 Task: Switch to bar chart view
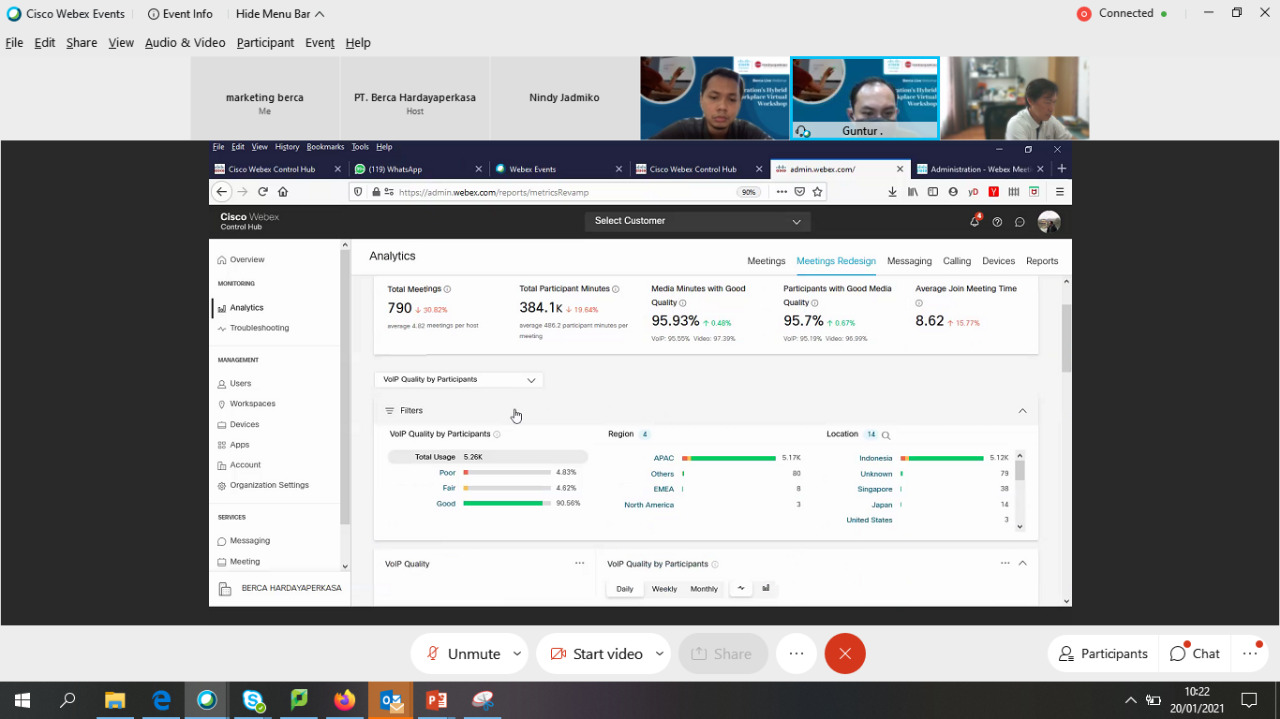pos(766,589)
